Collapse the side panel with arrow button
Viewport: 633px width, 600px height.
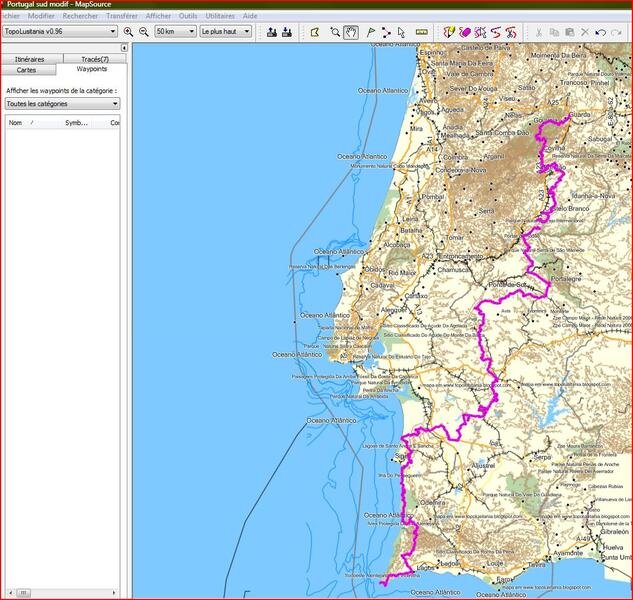(x=124, y=48)
